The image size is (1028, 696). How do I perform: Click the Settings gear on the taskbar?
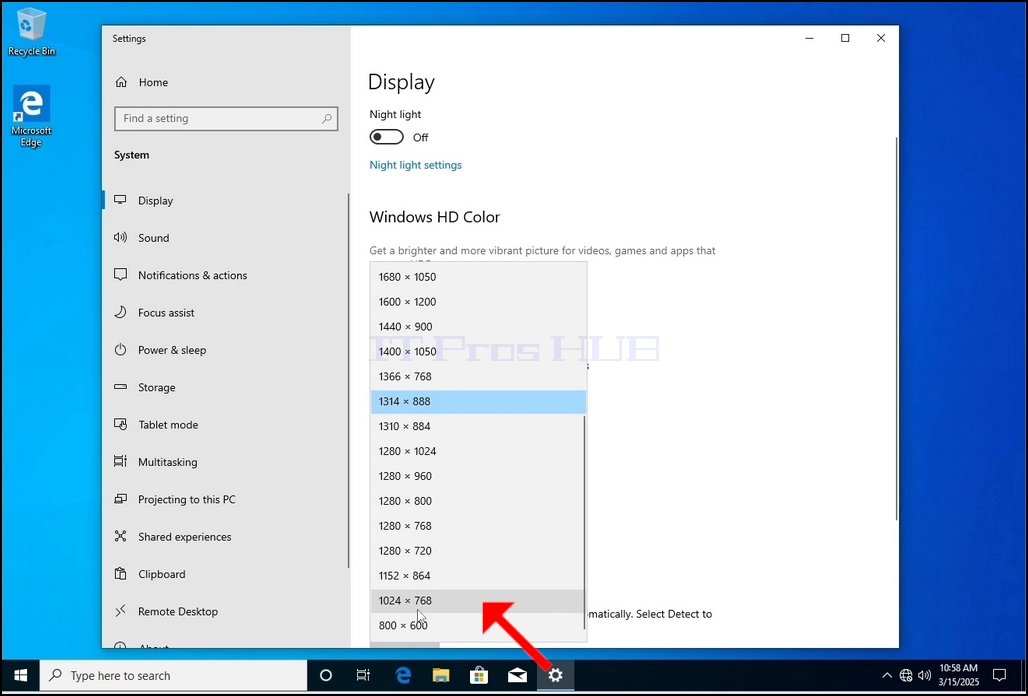click(x=555, y=675)
